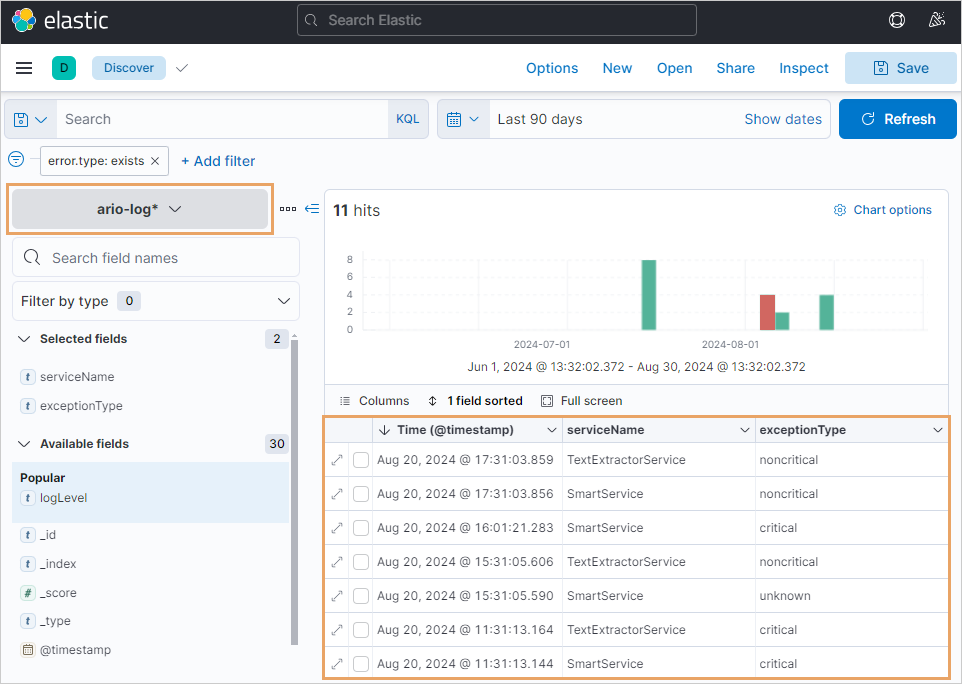Collapse the Selected fields section
Viewport: 962px width, 684px height.
point(25,339)
